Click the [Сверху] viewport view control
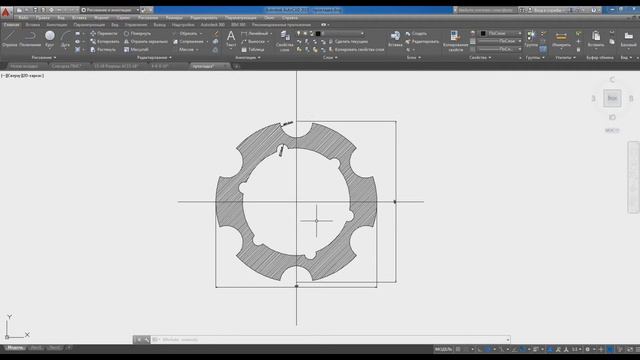This screenshot has width=640, height=360. [x=14, y=76]
